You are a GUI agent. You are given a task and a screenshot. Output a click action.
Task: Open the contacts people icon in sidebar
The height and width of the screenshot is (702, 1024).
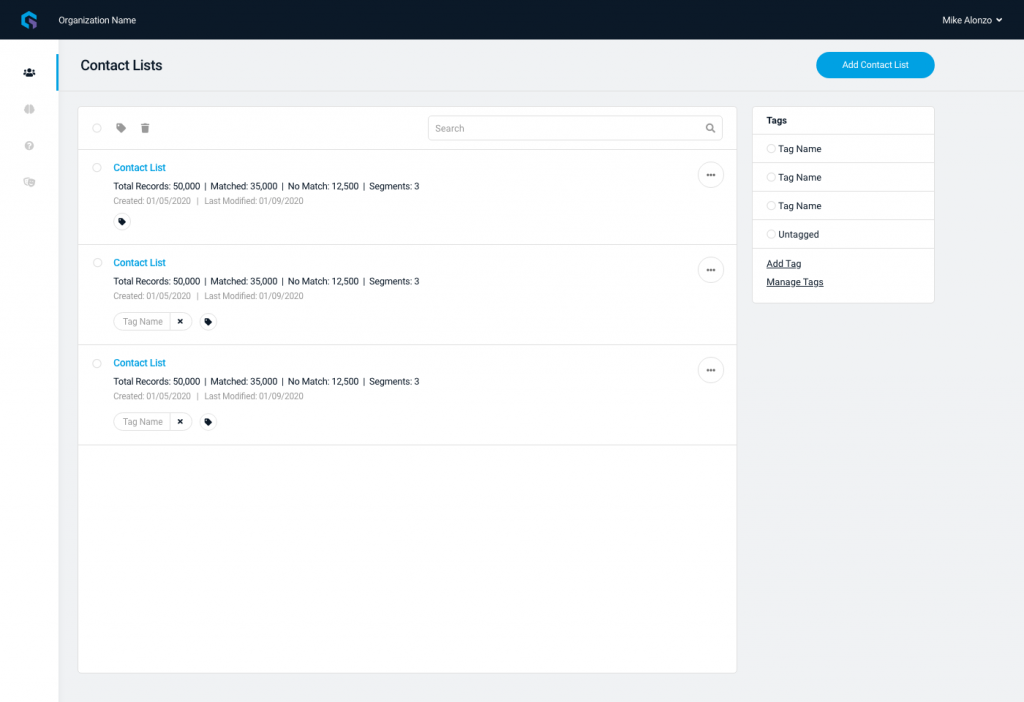click(29, 72)
